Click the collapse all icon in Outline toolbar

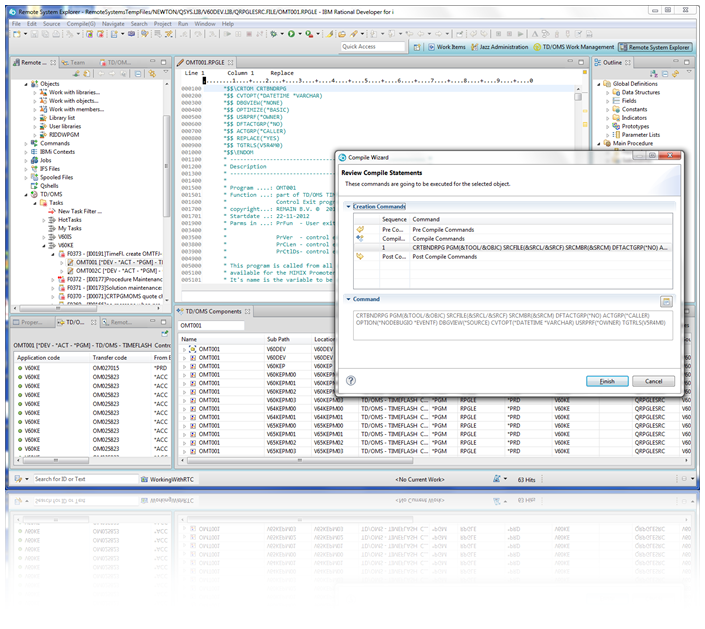coord(665,74)
